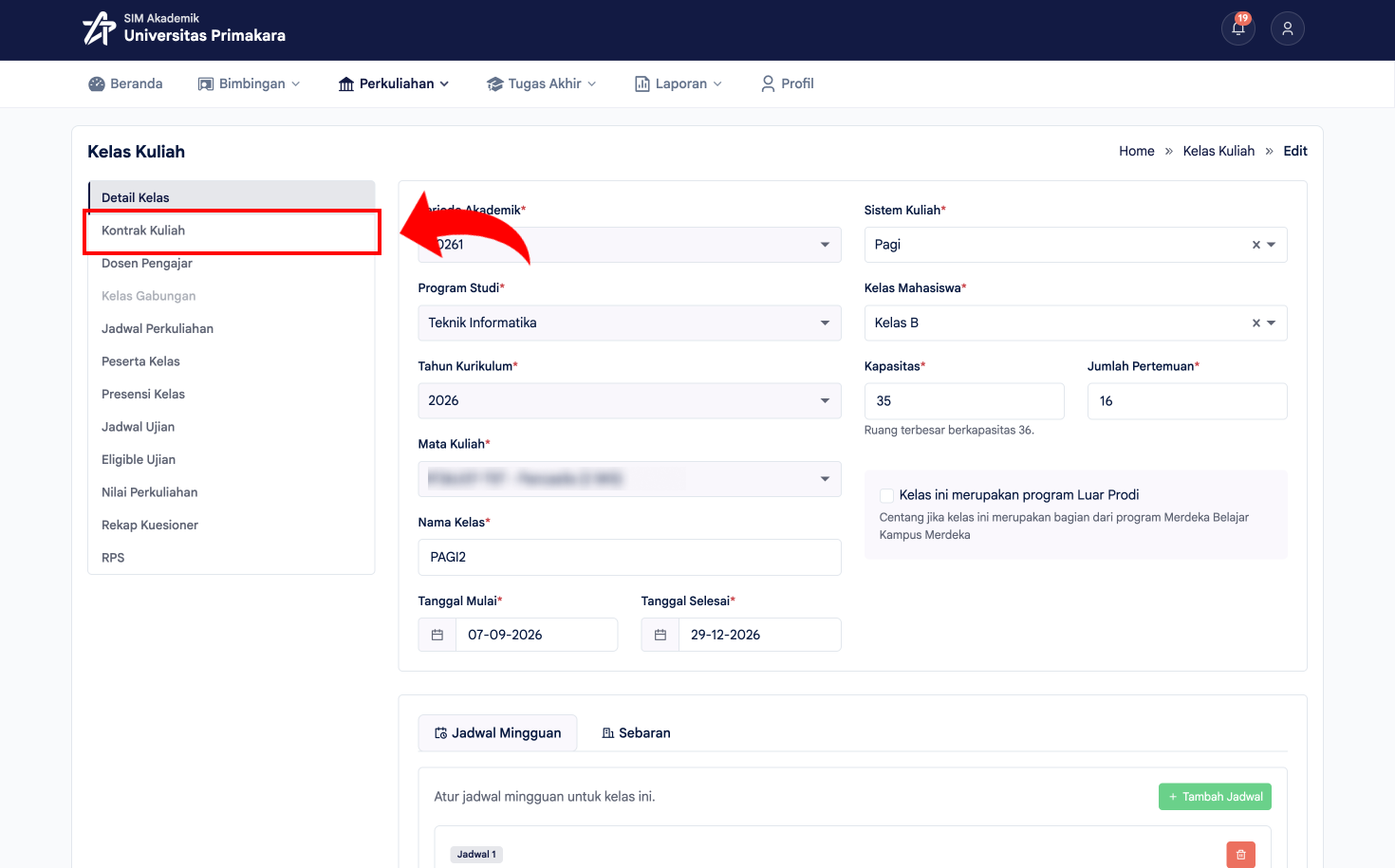The image size is (1395, 868).
Task: Click the Edit breadcrumb text
Action: (1295, 151)
